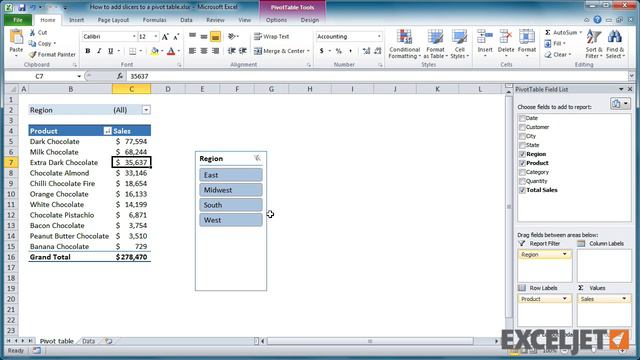Image resolution: width=640 pixels, height=360 pixels.
Task: Open Sort & Filter menu
Action: click(x=593, y=44)
